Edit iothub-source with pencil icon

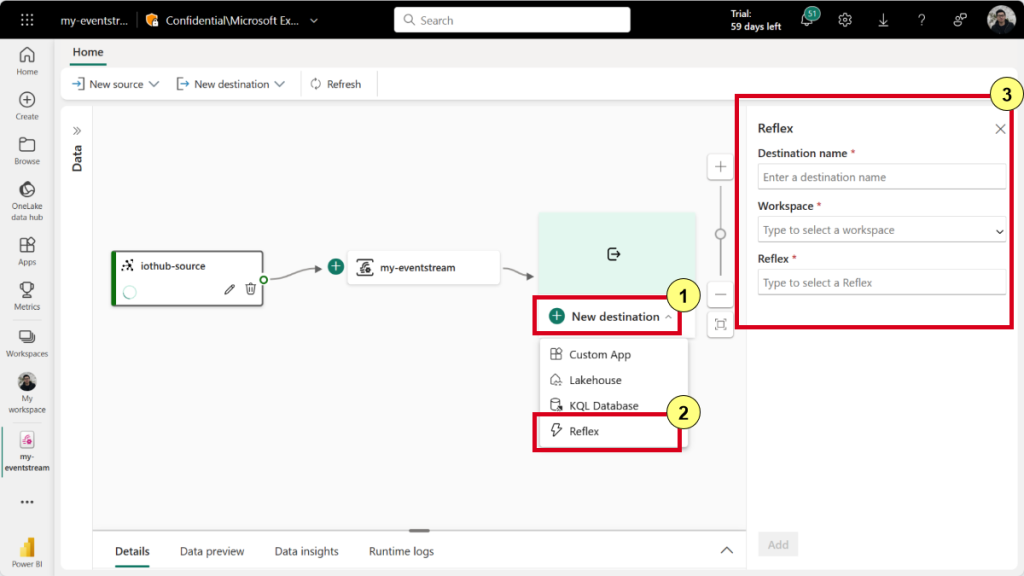[229, 289]
